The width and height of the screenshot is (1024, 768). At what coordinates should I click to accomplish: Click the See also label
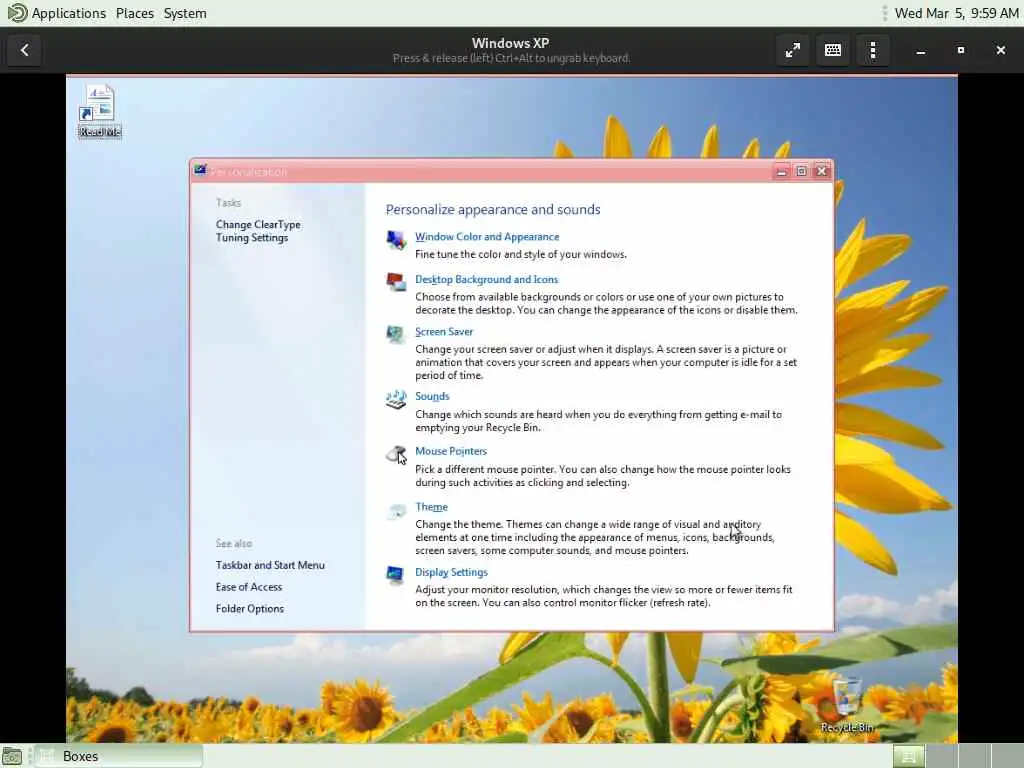tap(234, 543)
